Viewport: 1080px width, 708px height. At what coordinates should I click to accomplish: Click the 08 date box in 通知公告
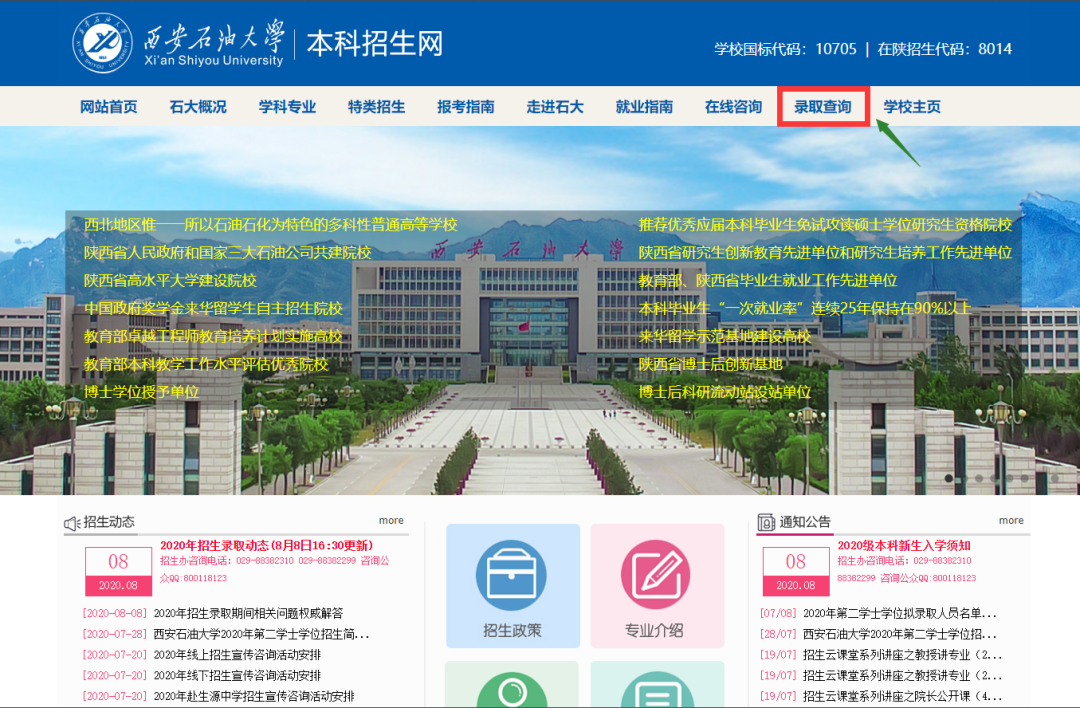(796, 571)
